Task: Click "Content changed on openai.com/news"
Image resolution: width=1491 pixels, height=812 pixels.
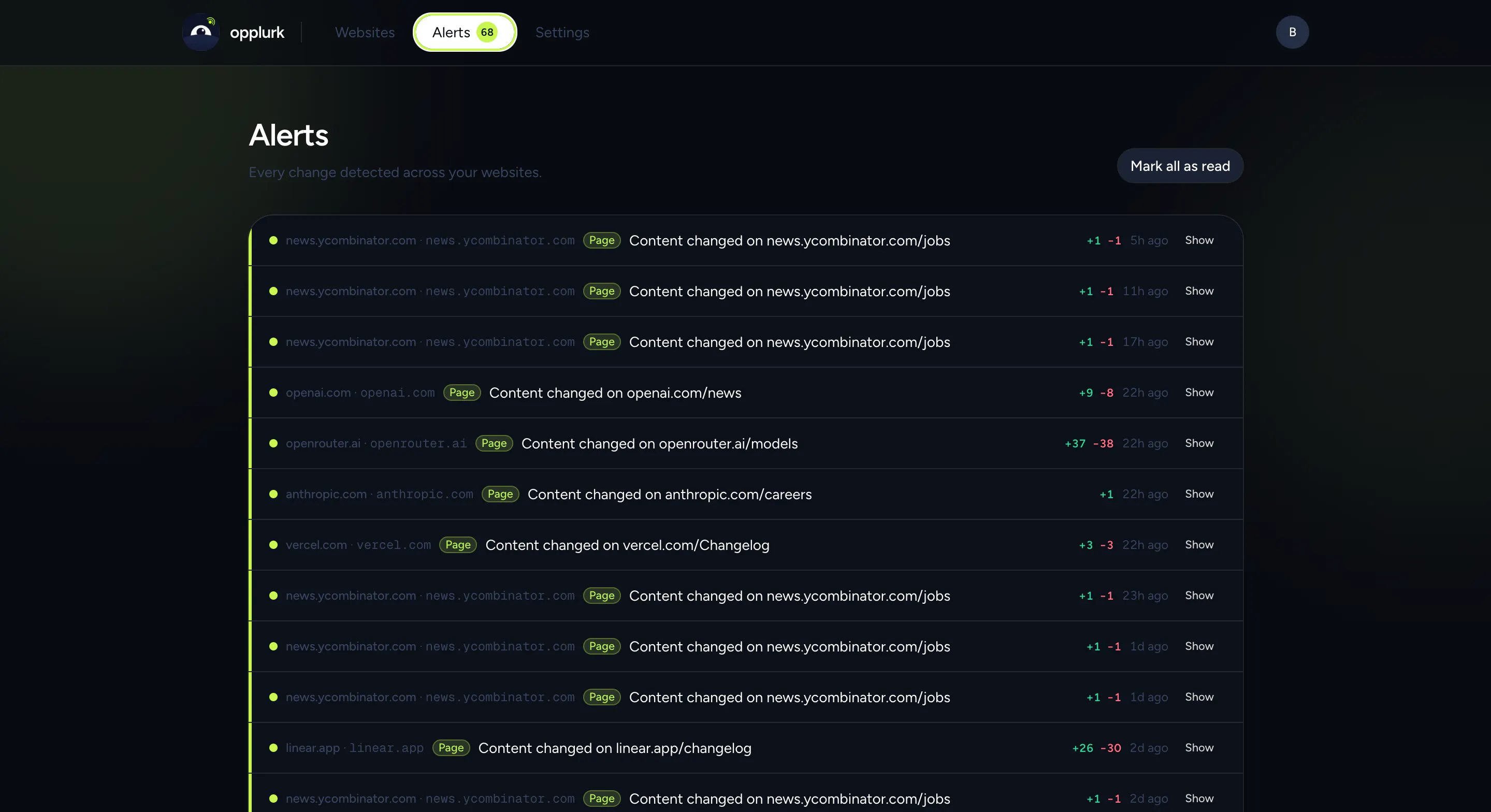Action: point(615,393)
